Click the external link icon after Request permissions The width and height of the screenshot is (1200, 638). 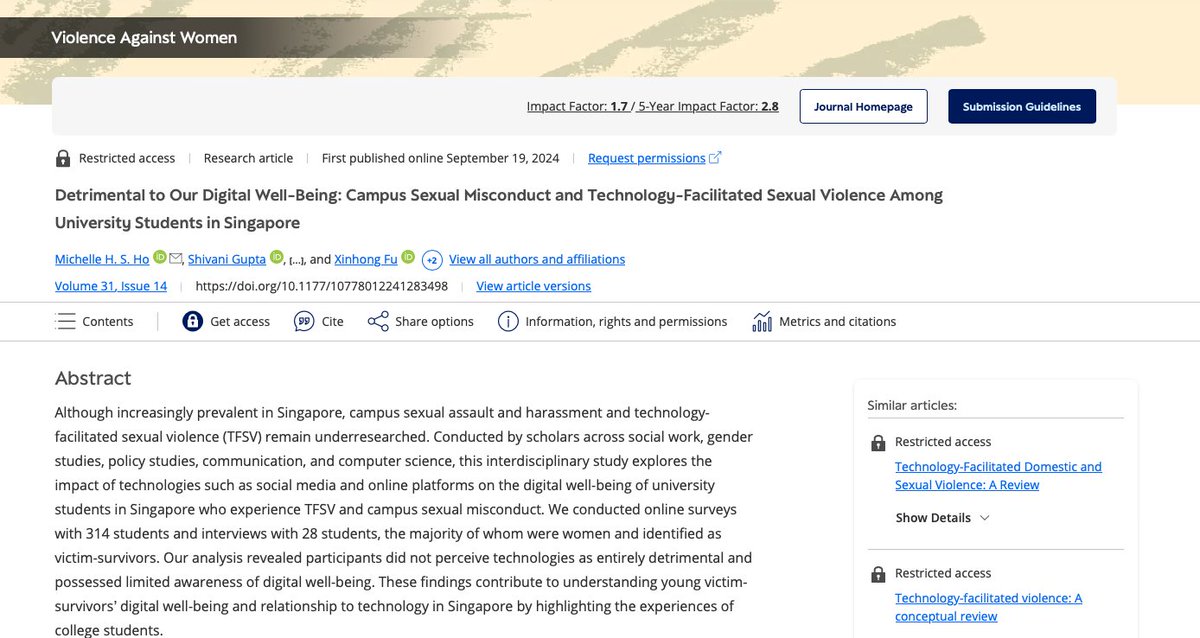(x=715, y=157)
